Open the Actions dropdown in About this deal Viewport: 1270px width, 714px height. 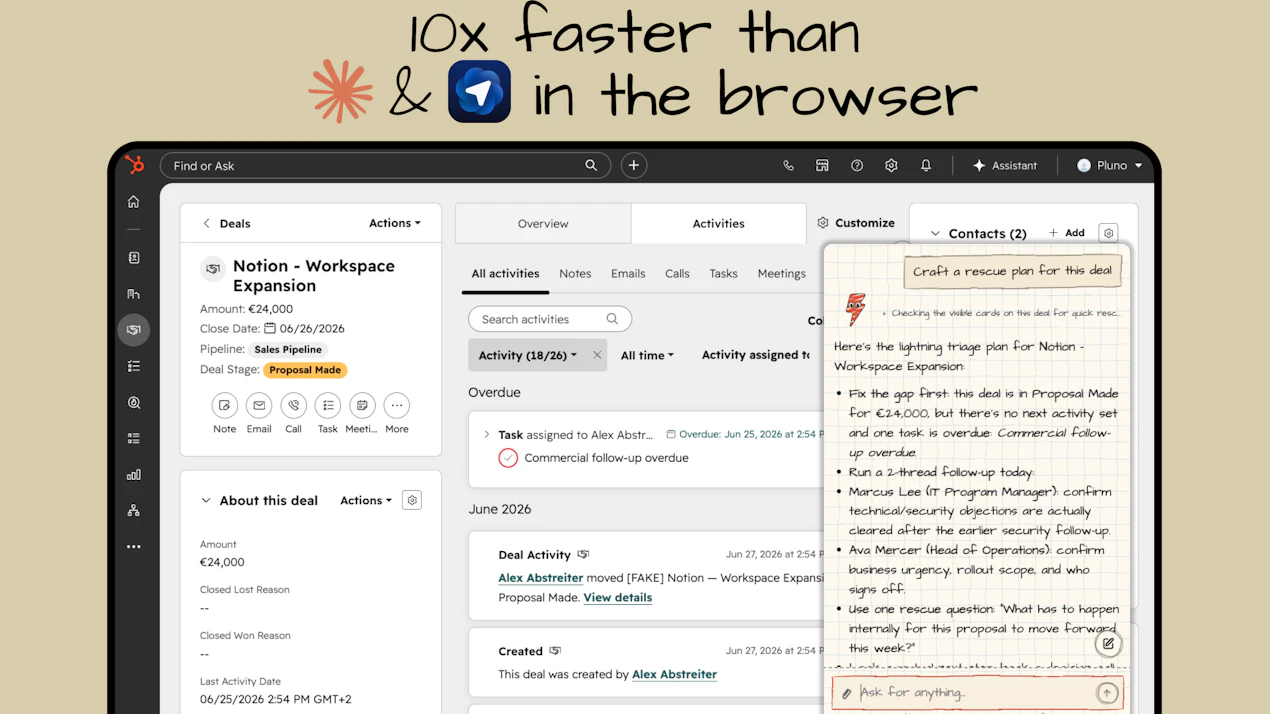366,500
